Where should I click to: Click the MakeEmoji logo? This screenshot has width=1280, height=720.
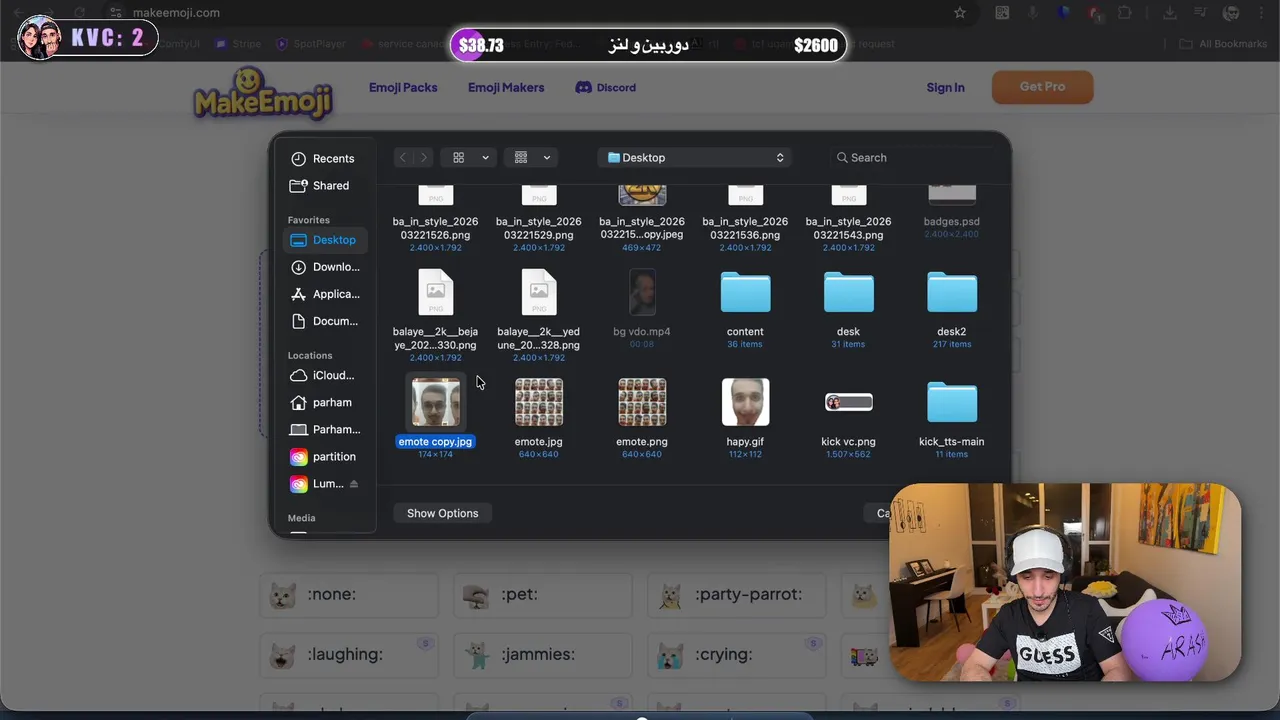[x=263, y=93]
